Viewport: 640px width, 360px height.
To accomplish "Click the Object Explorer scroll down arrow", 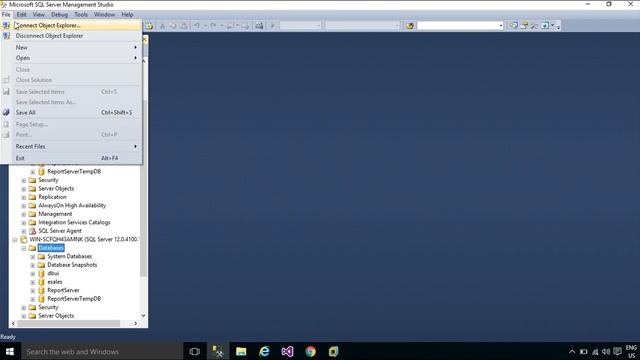I will pos(143,316).
